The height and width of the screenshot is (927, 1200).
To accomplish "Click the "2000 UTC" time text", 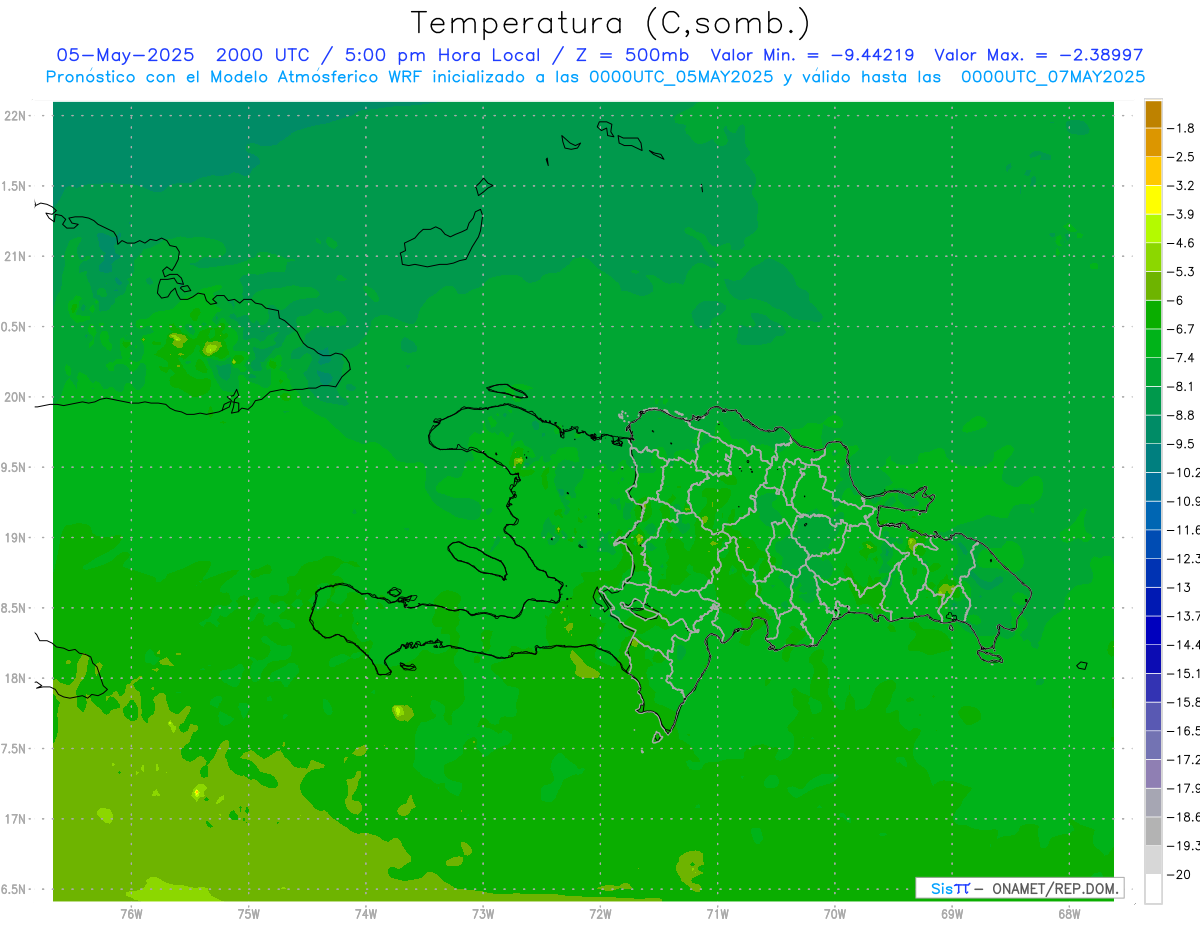I will [x=261, y=55].
